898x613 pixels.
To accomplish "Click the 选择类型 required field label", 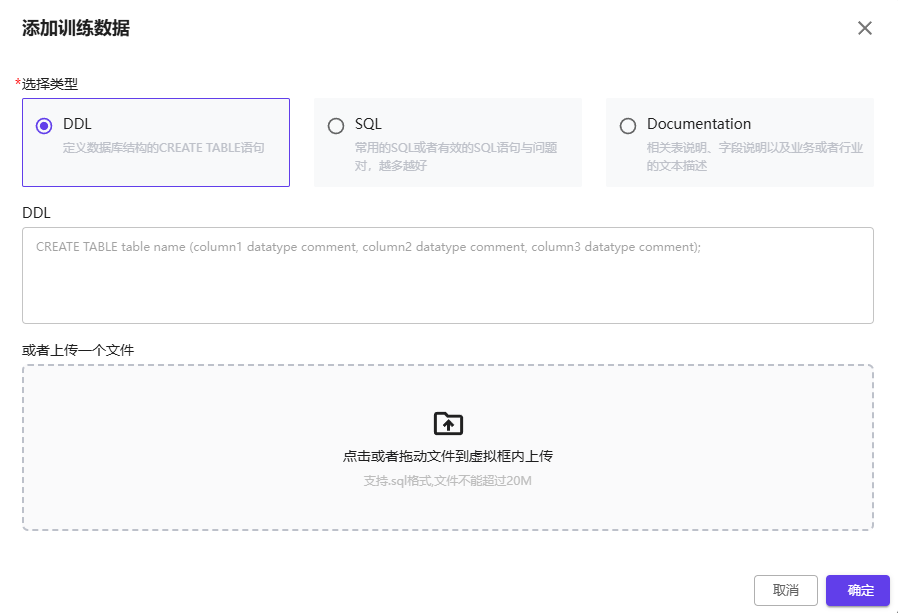I will [50, 84].
